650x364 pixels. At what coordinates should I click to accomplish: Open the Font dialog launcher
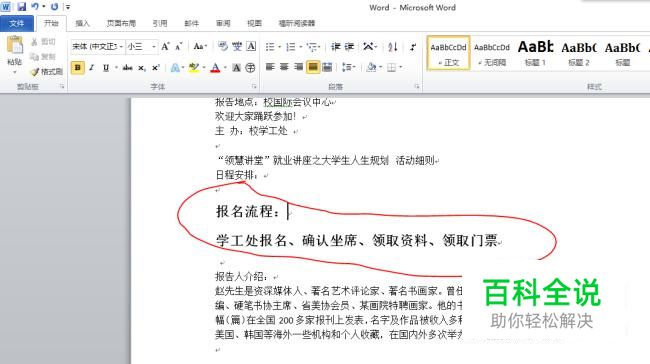[254, 86]
